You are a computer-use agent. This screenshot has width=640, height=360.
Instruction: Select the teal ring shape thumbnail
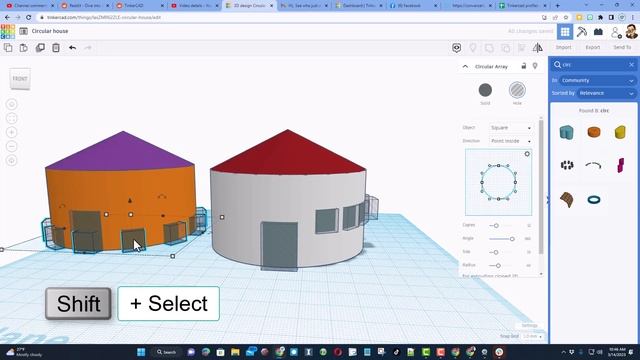(594, 200)
